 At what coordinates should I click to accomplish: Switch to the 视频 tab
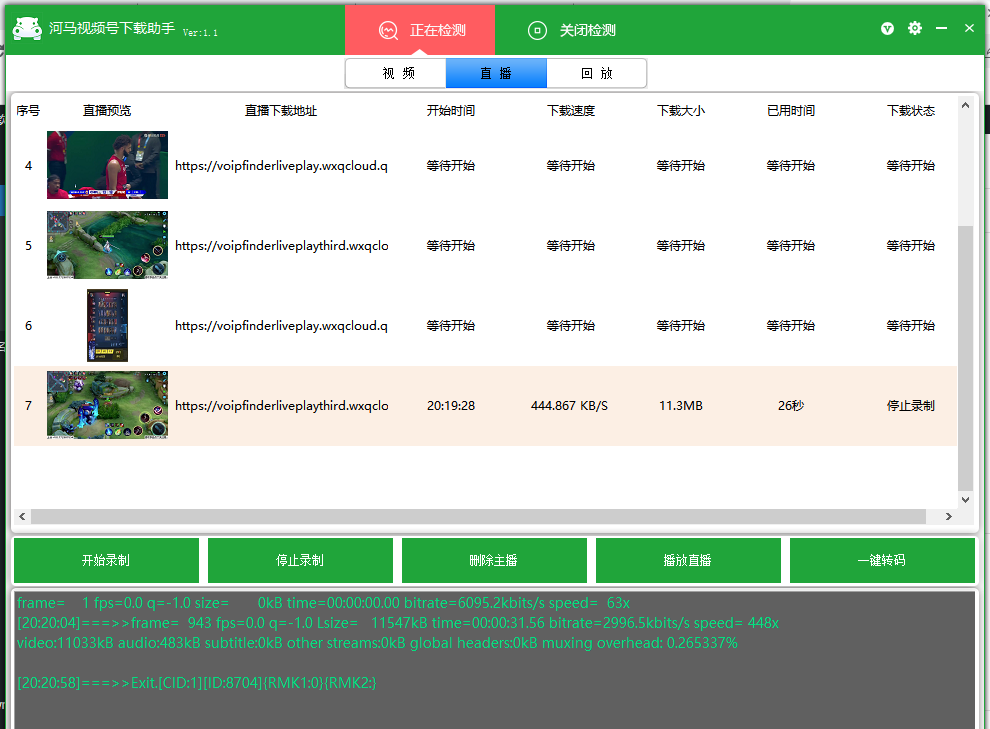(396, 73)
